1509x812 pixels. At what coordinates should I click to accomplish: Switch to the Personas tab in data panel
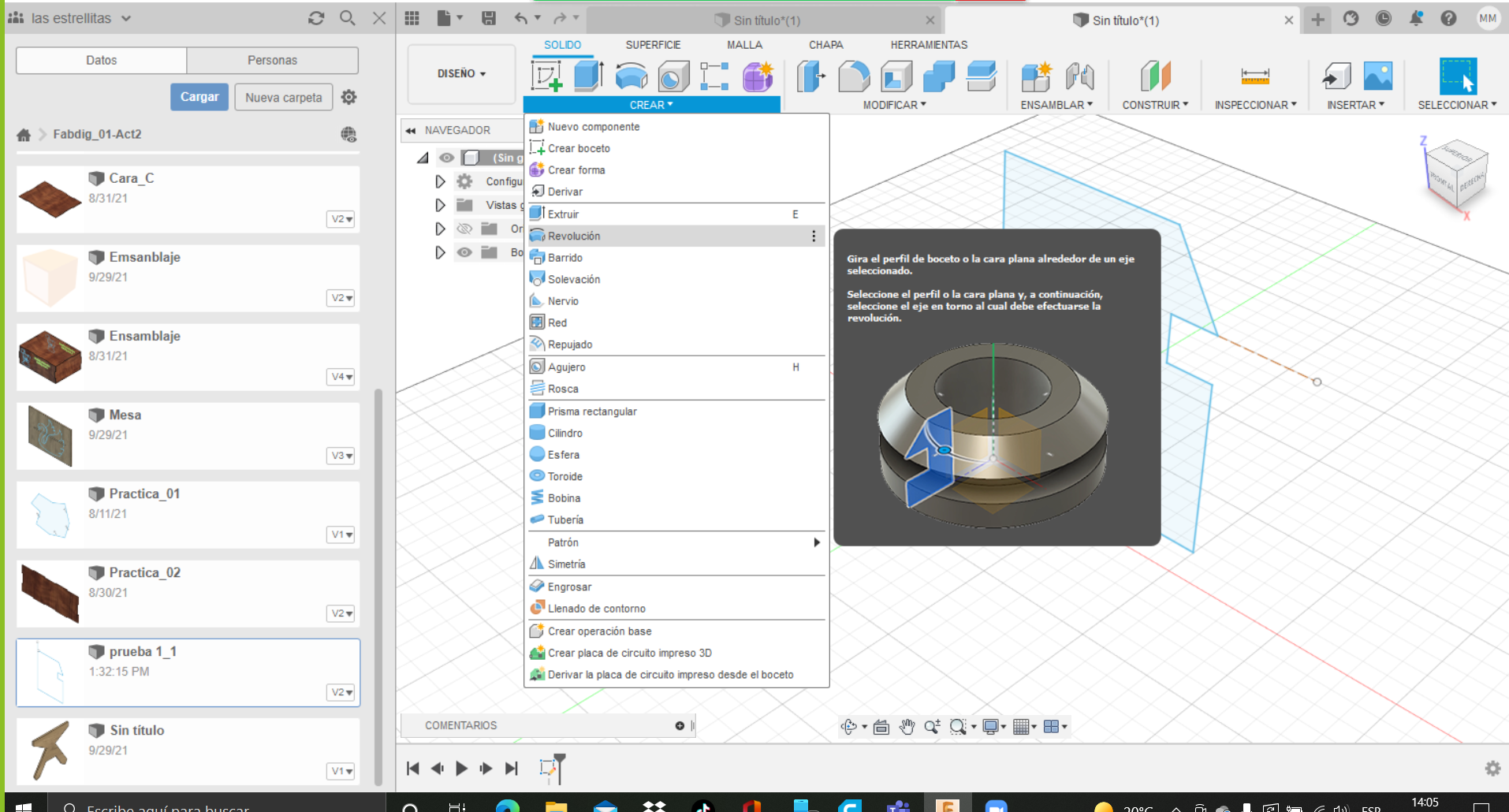tap(273, 60)
